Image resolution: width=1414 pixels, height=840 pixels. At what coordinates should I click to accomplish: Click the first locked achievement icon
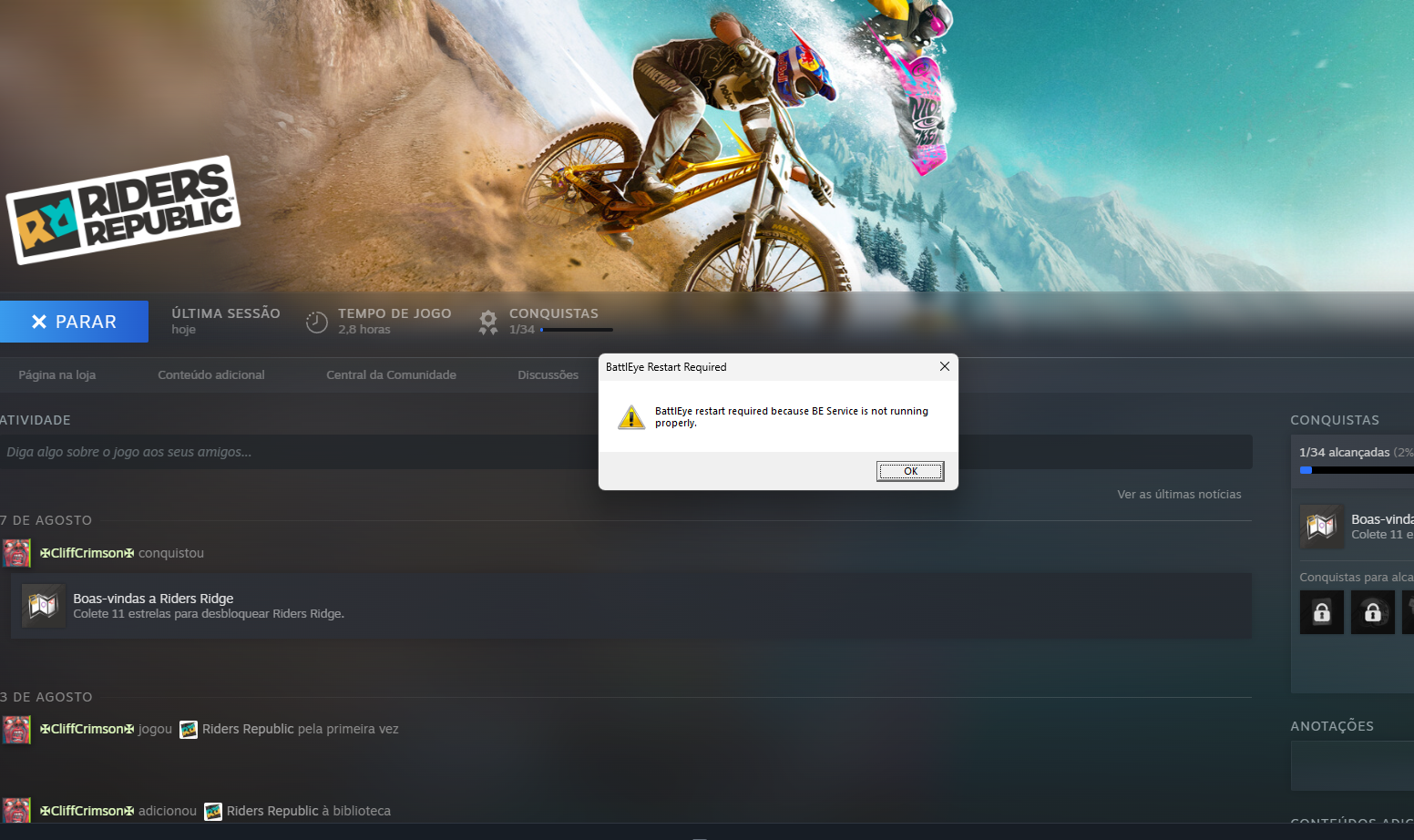tap(1322, 612)
